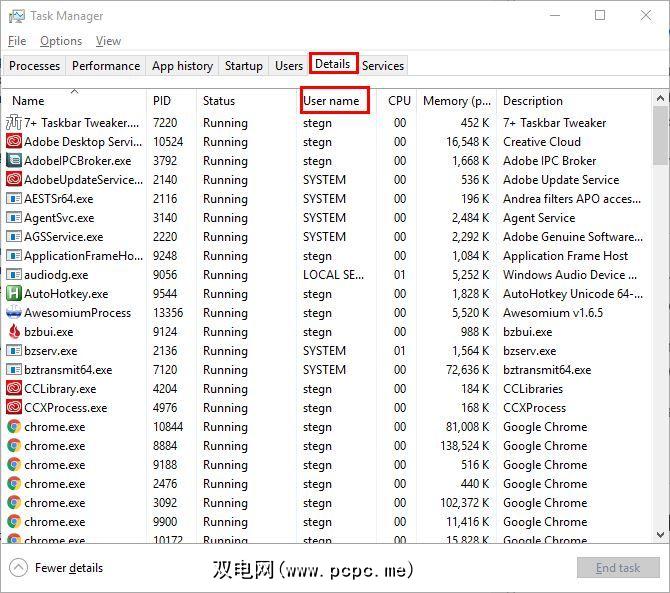Select memory value 138,524 K
Viewport: 670px width, 593px height.
465,446
